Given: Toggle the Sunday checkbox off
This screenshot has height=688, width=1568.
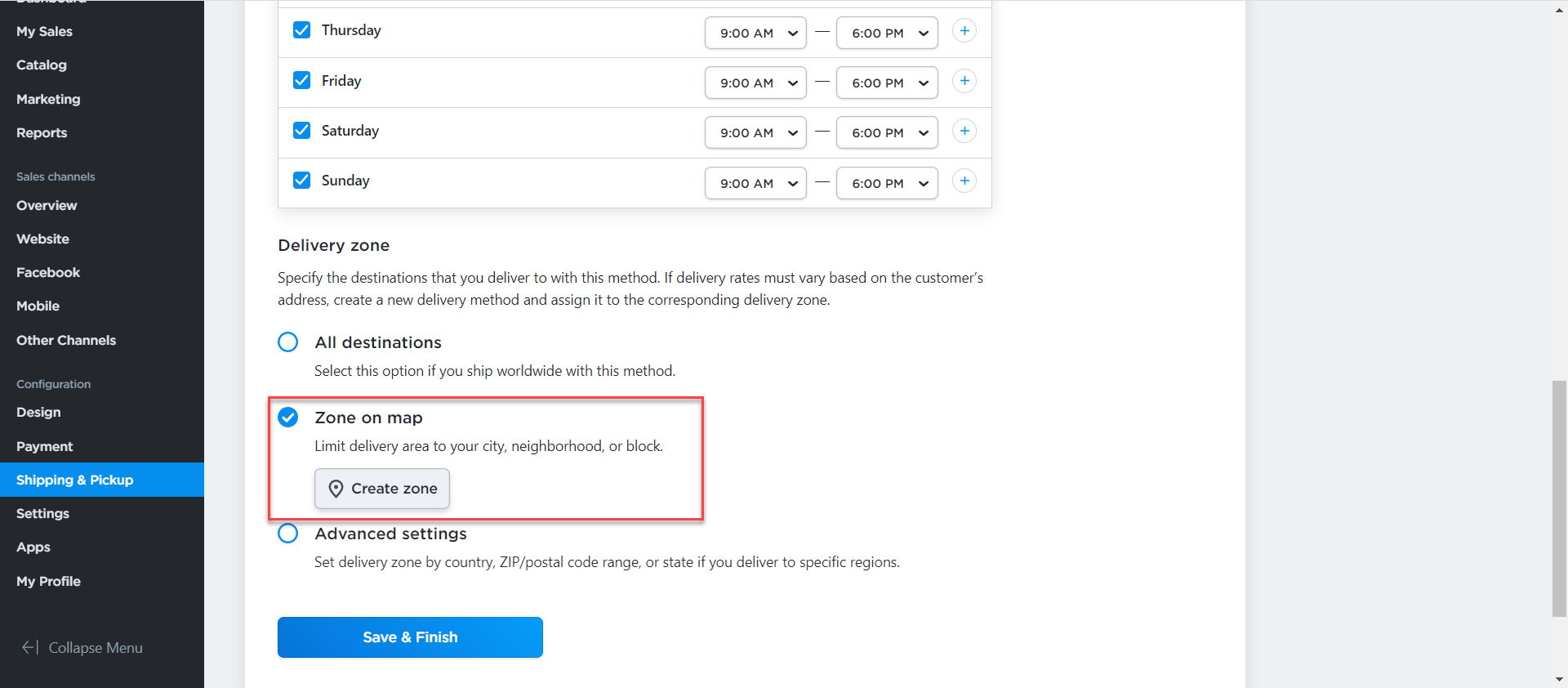Looking at the screenshot, I should pos(301,181).
